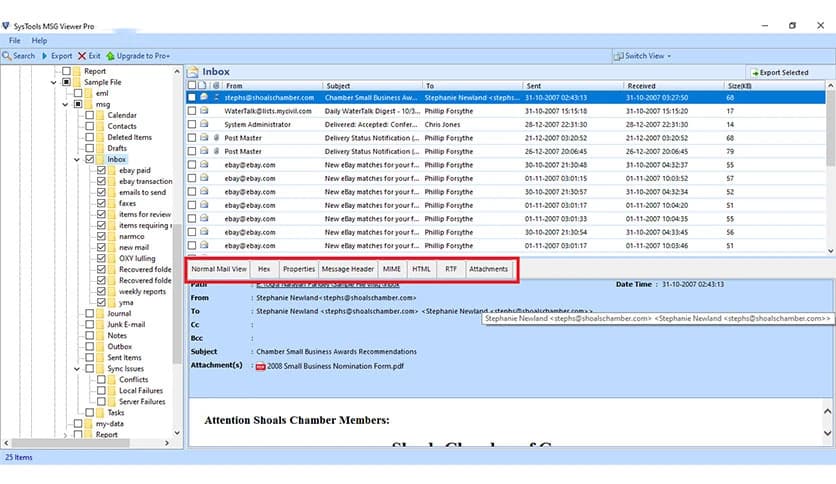Switch to the Hex tab
The image size is (836, 484).
click(x=264, y=269)
